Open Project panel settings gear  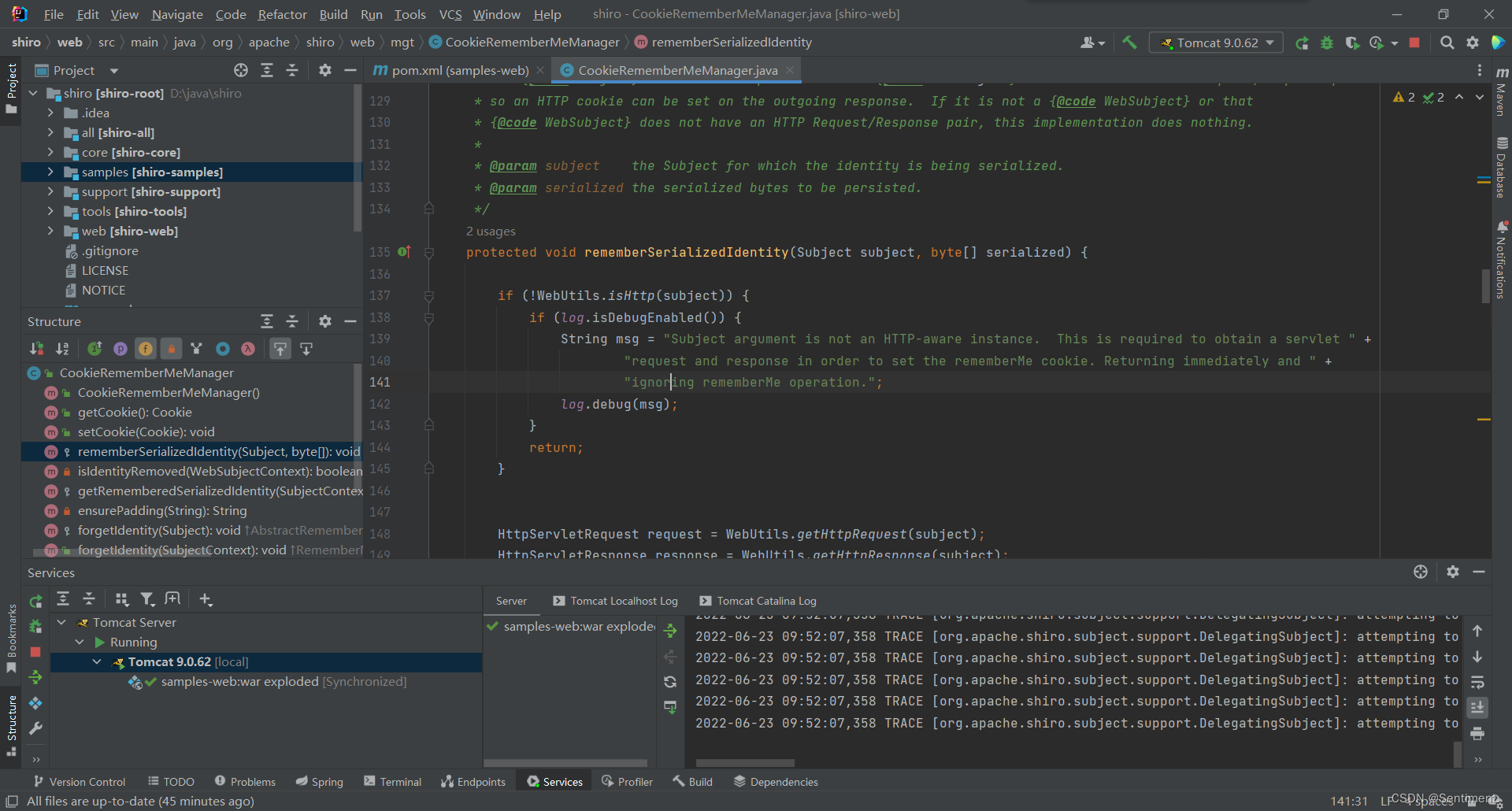(324, 70)
